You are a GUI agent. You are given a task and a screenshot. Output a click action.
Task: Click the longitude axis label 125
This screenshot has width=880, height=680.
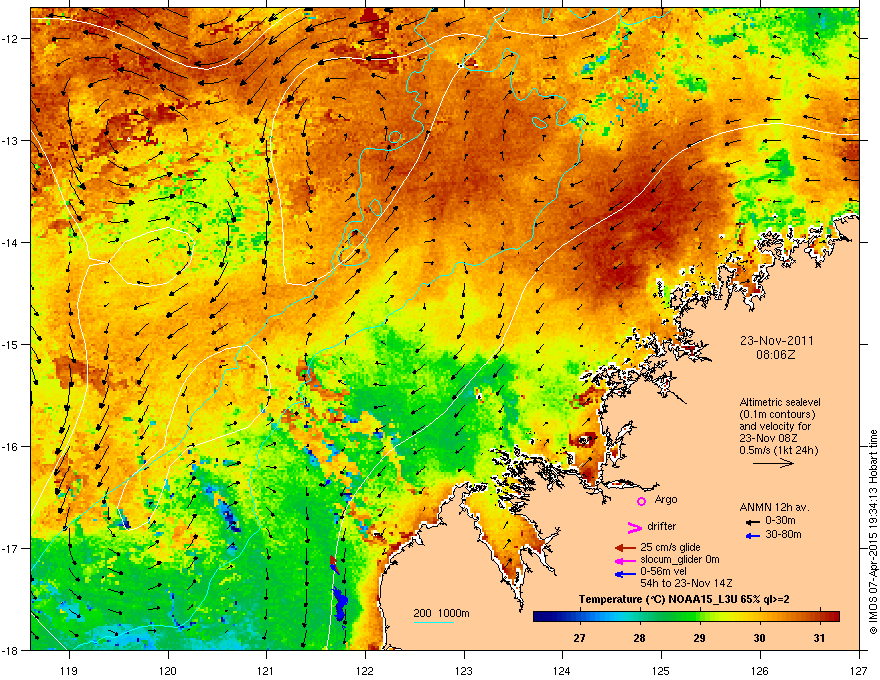point(661,670)
